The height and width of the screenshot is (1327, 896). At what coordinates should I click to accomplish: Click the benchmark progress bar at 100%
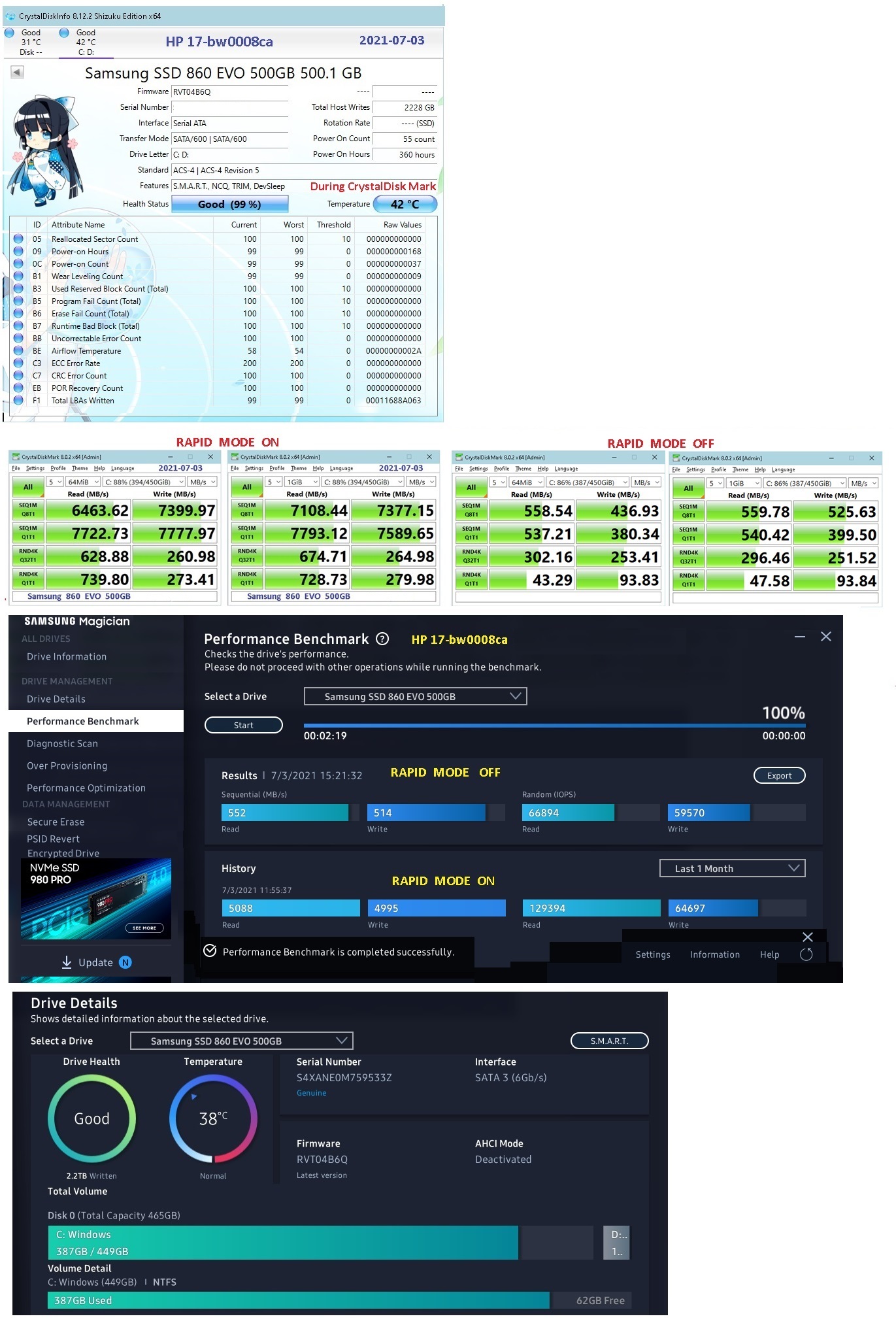[554, 725]
